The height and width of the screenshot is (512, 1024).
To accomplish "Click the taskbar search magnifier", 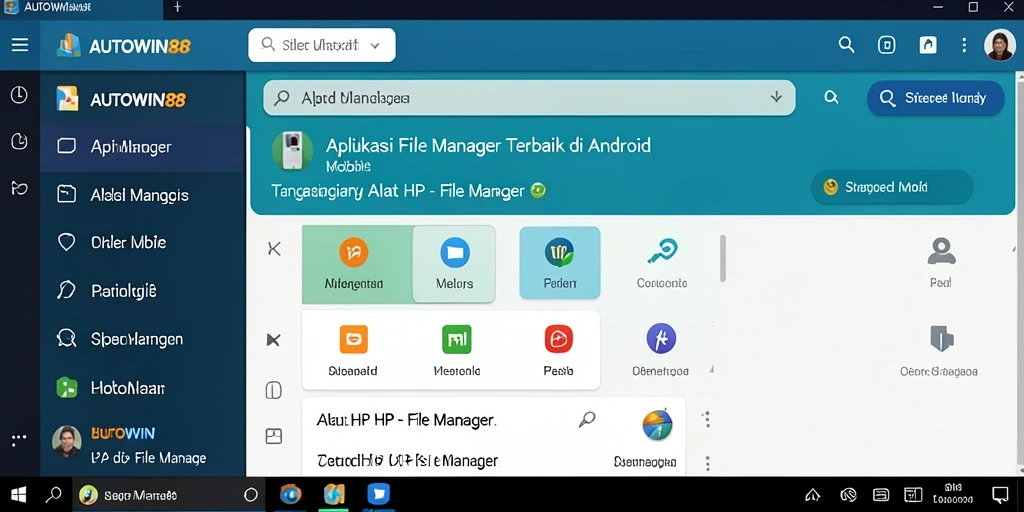I will point(54,495).
